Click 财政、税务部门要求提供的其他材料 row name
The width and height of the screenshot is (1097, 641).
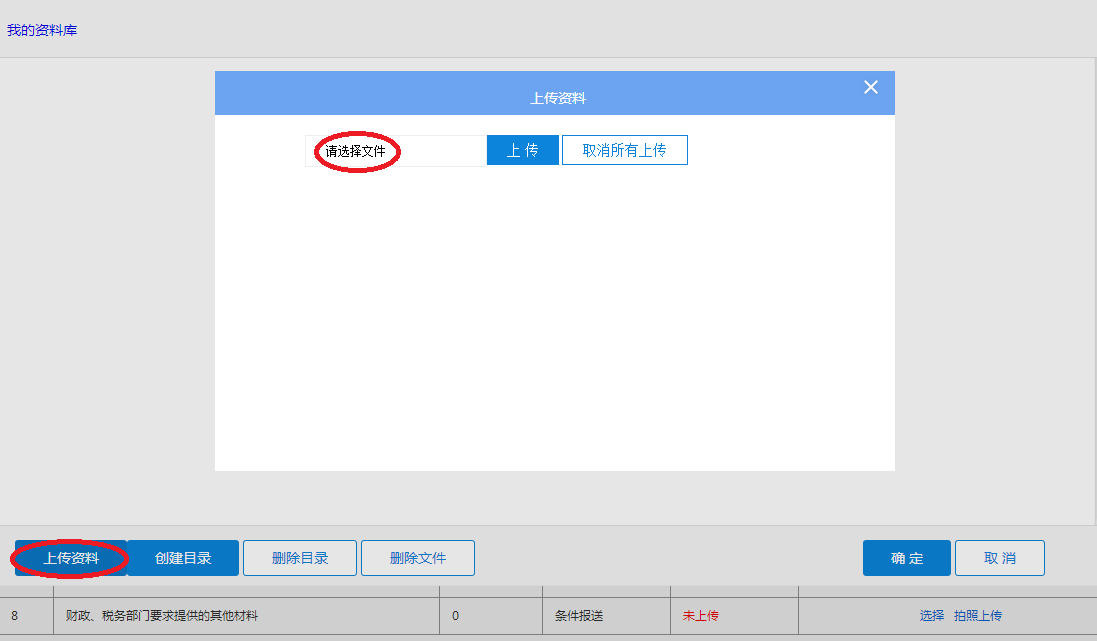click(x=161, y=616)
